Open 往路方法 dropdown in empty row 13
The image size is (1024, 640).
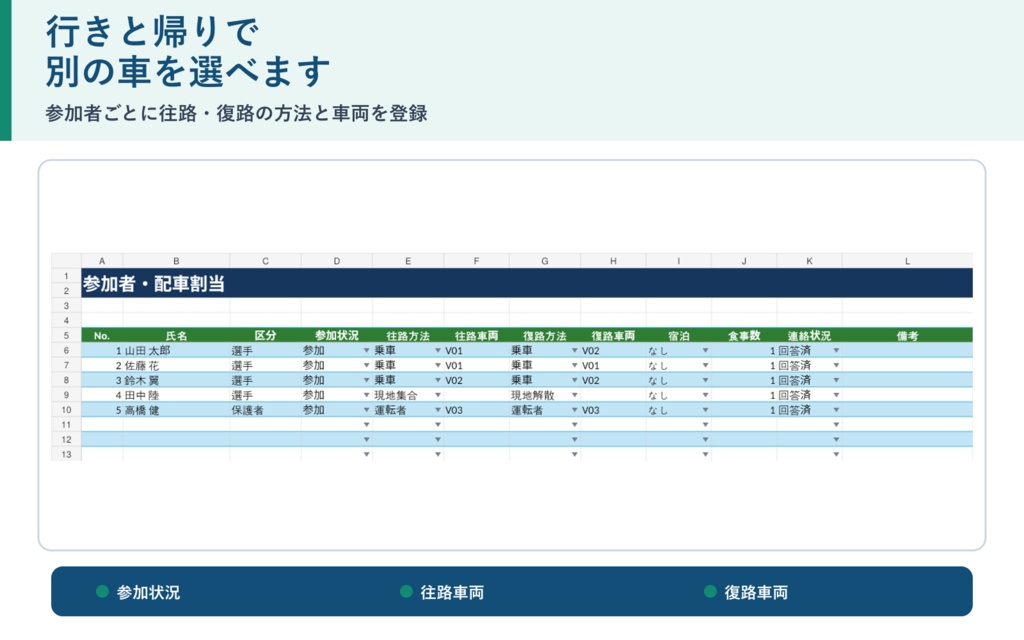[438, 454]
